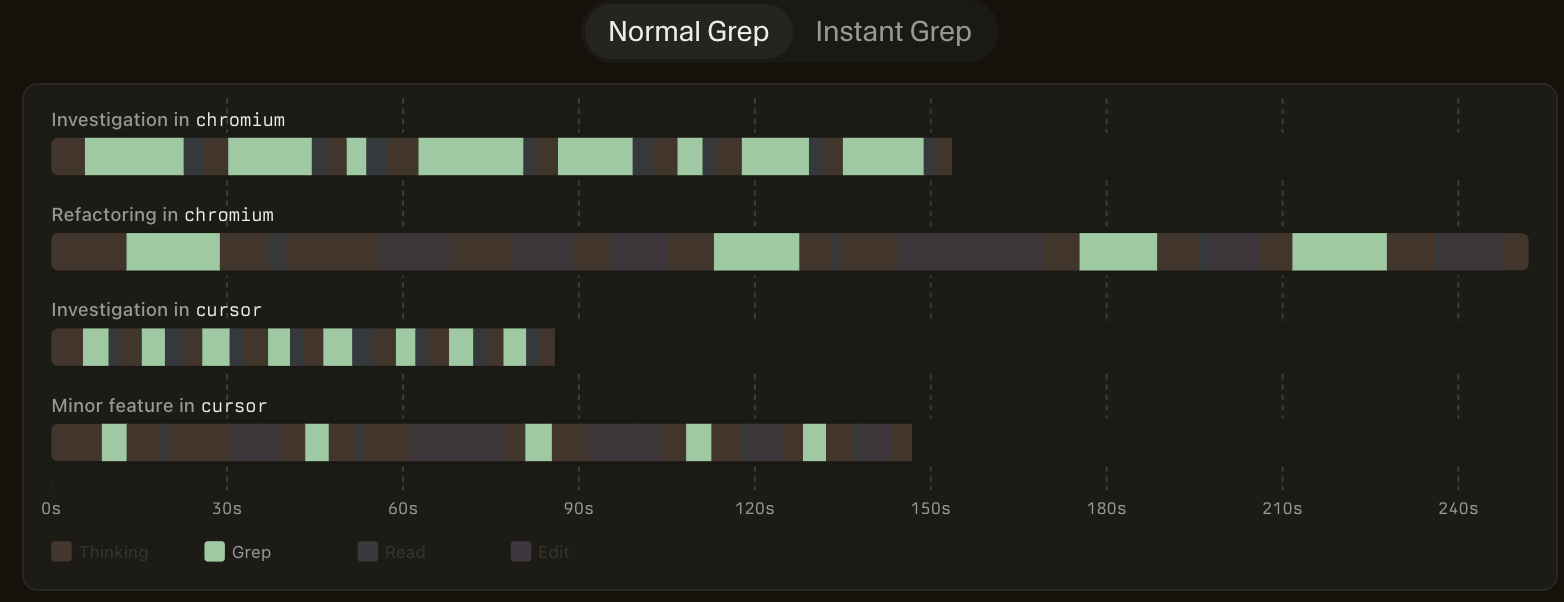
Task: Click the Thinking legend color swatch
Action: click(x=61, y=551)
